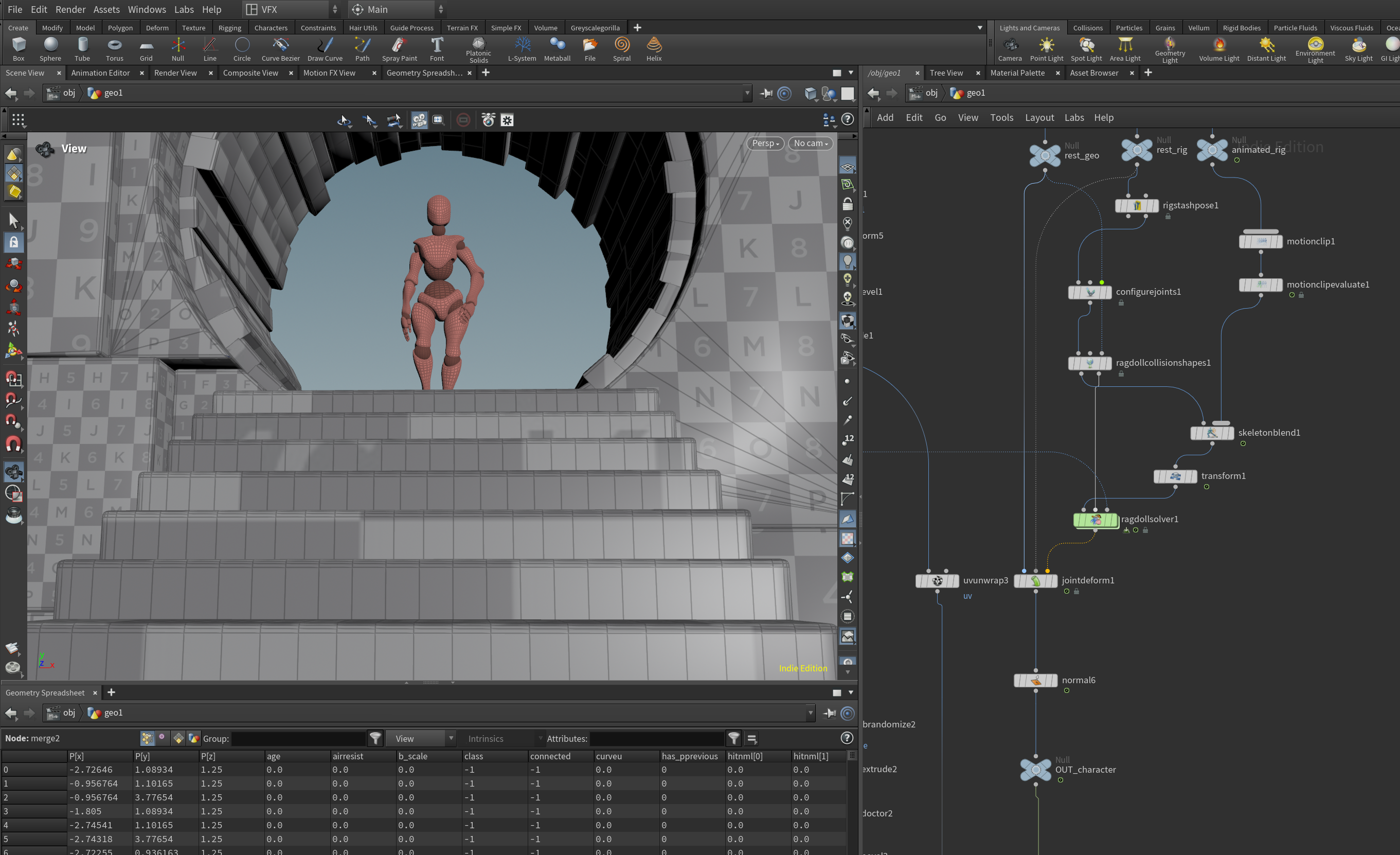Launch the L-System shelf tool
This screenshot has height=855, width=1400.
click(522, 49)
